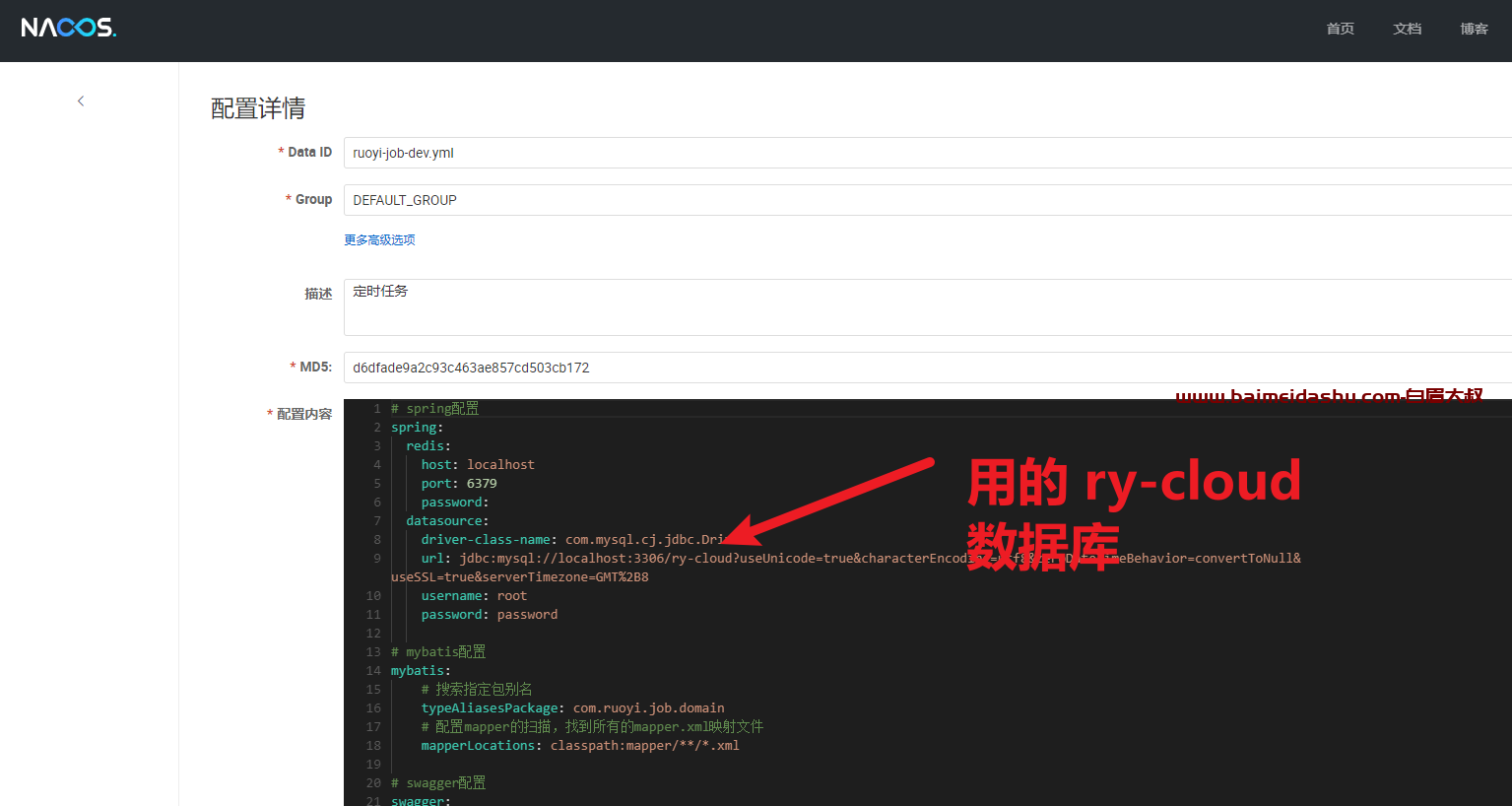This screenshot has height=806, width=1512.
Task: Click the 配置详情 page heading
Action: coord(258,108)
